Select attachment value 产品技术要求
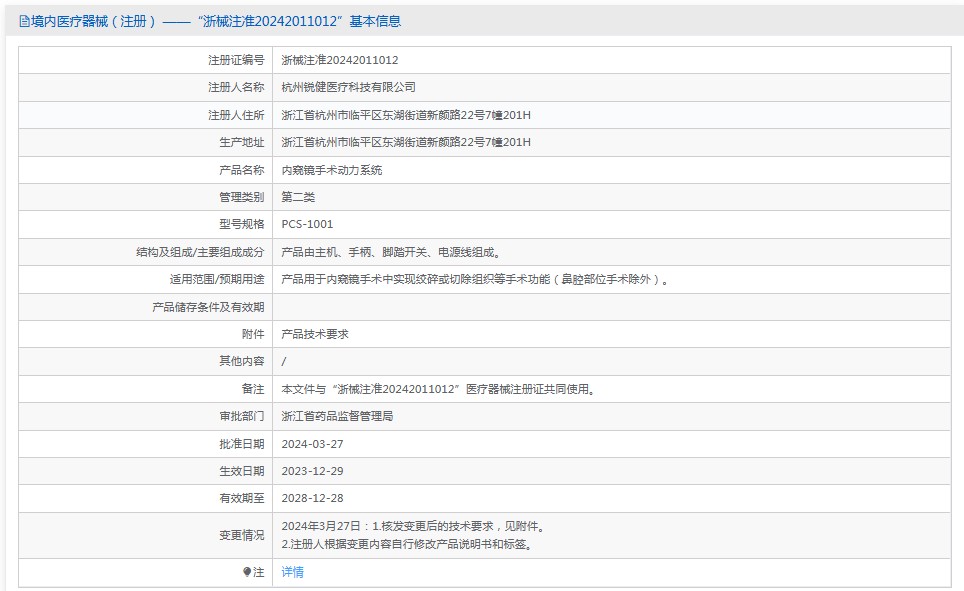Screen dimensions: 964x591 315,334
